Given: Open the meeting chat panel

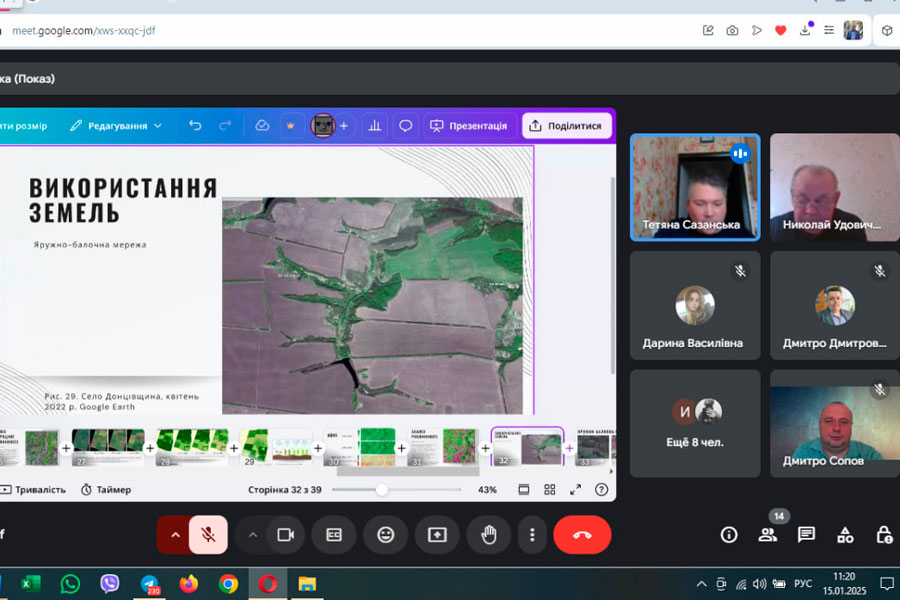Looking at the screenshot, I should (806, 535).
